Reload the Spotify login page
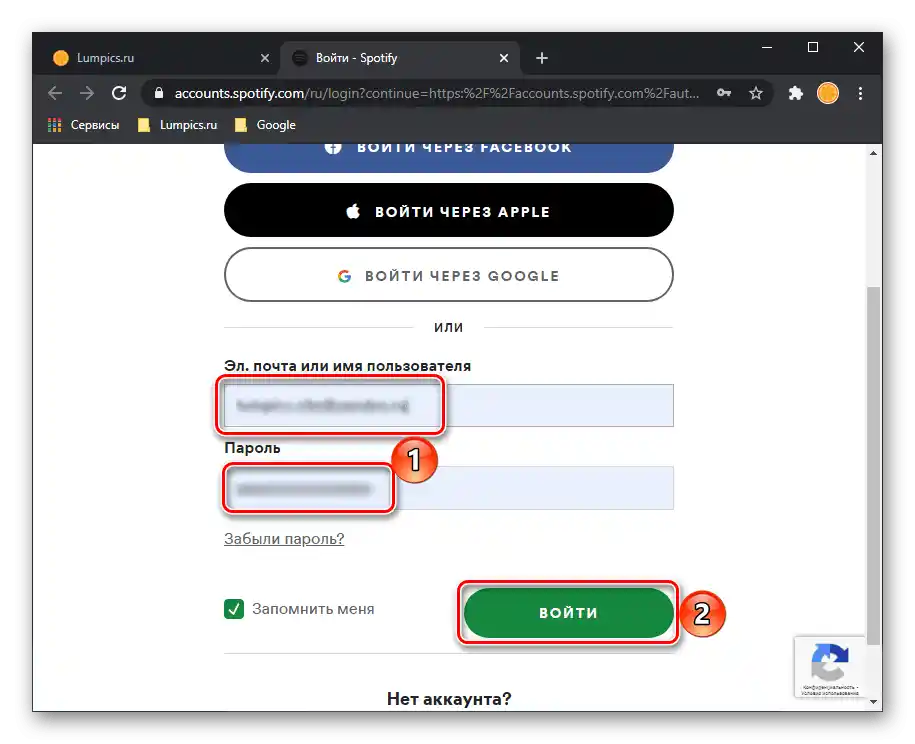 point(119,93)
